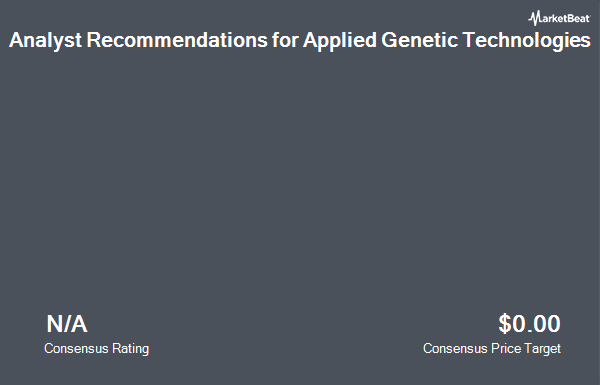The image size is (600, 385).
Task: Click the word "Technologies" in heading
Action: coord(527,41)
